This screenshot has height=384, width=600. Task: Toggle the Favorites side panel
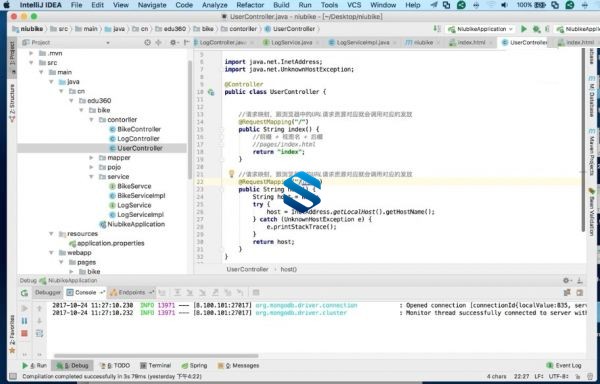click(x=12, y=334)
